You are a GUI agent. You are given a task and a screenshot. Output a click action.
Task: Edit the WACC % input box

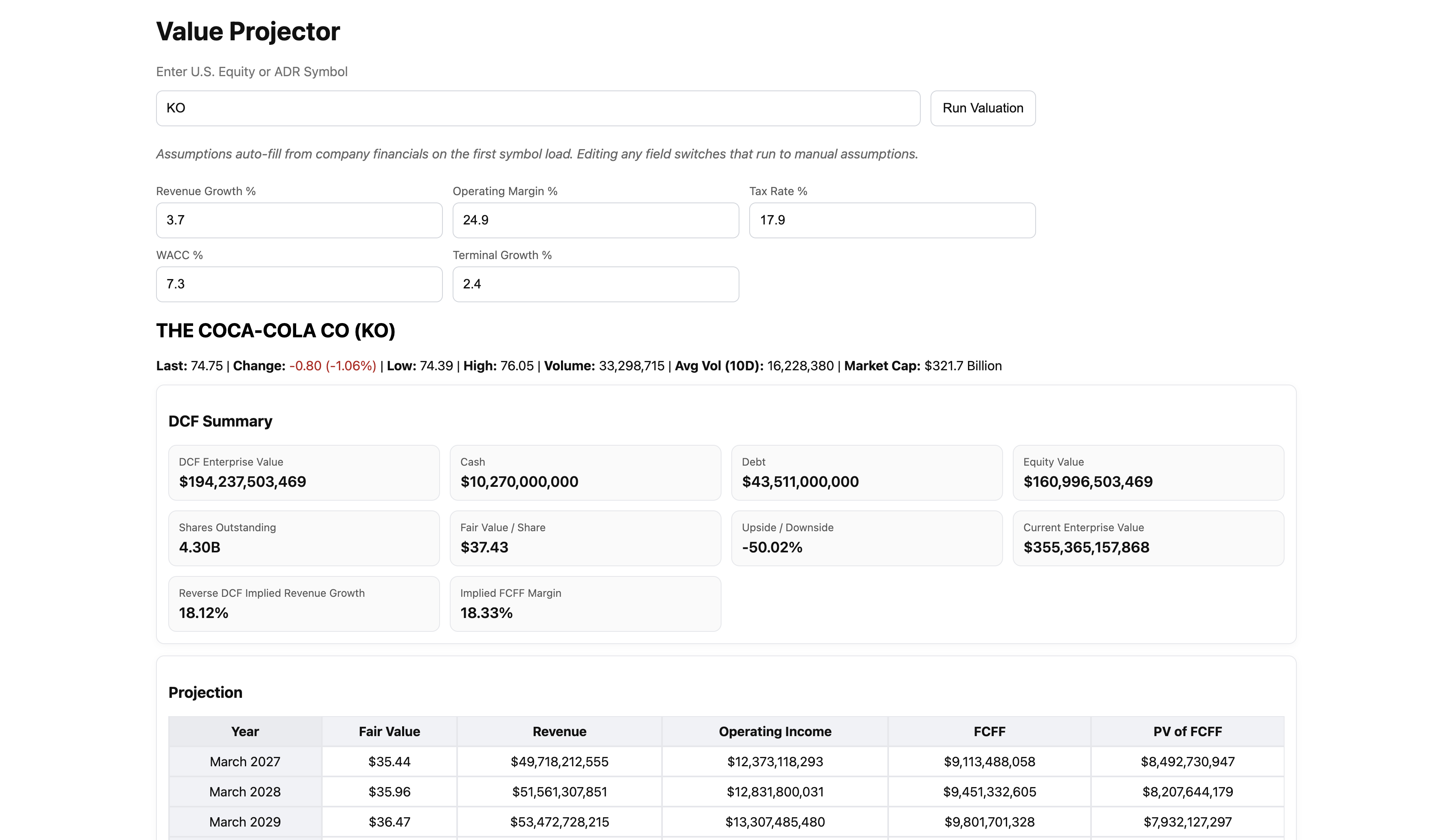(299, 284)
